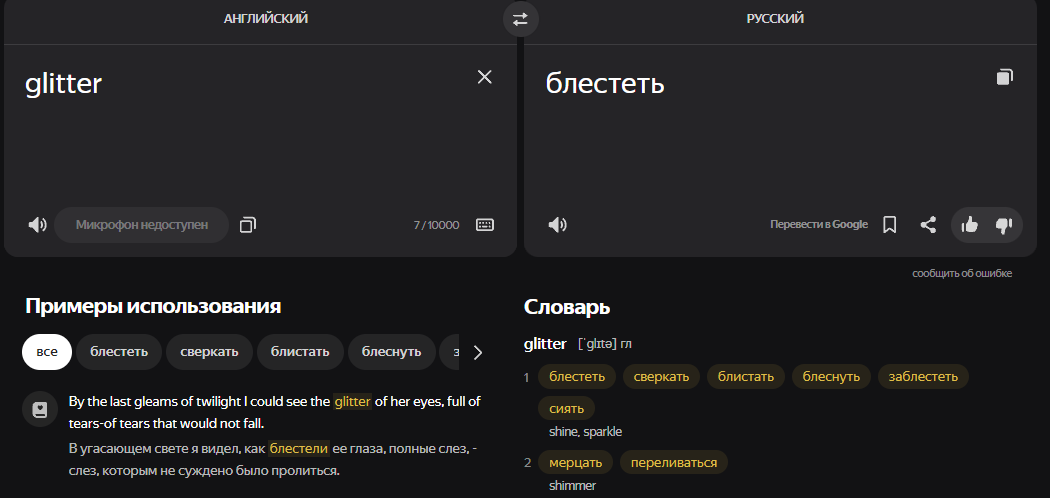Bookmark this translation
This screenshot has height=498, width=1050.
click(x=889, y=225)
